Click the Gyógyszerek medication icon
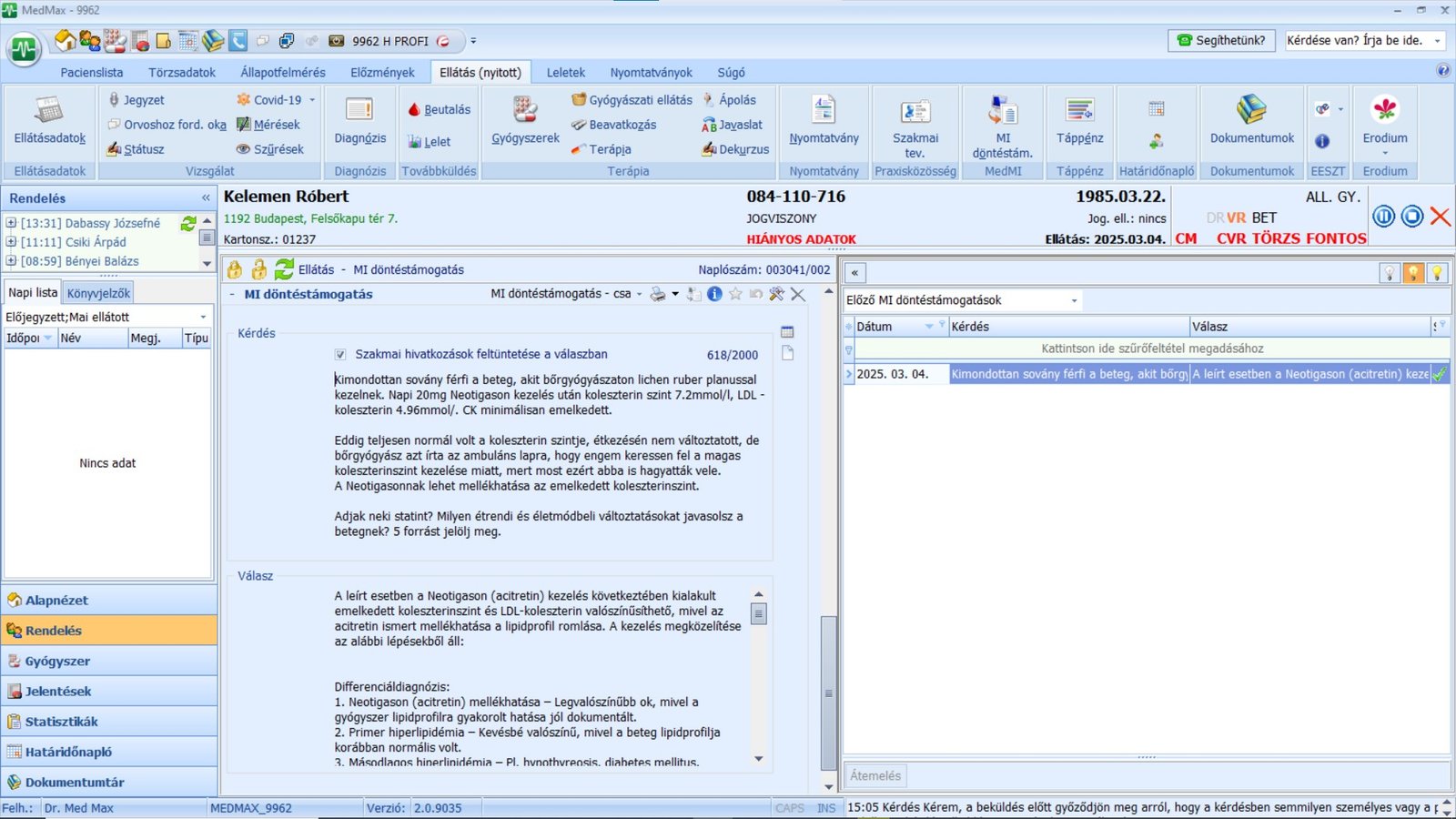 click(x=525, y=111)
